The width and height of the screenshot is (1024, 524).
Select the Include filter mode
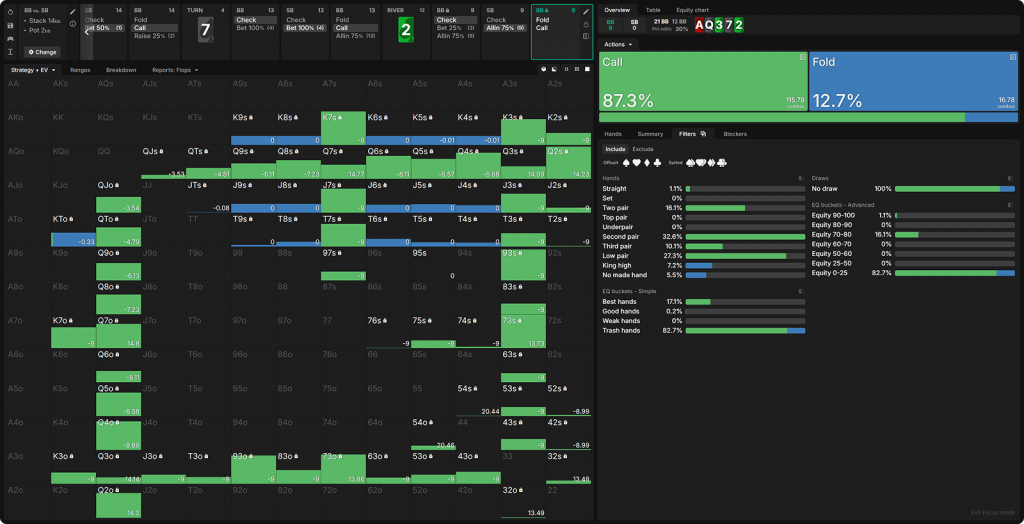[616, 149]
